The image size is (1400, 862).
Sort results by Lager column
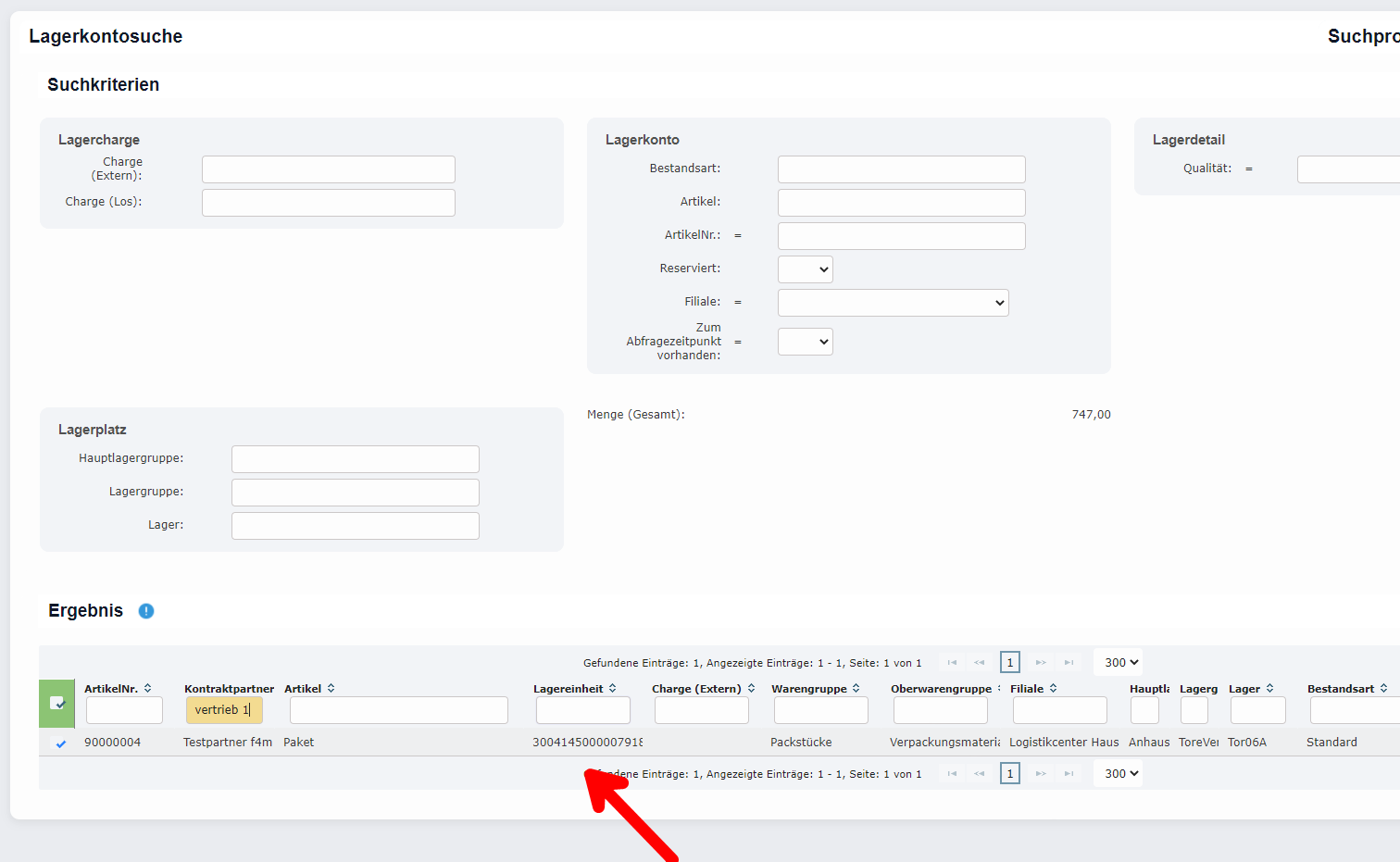click(x=1269, y=688)
